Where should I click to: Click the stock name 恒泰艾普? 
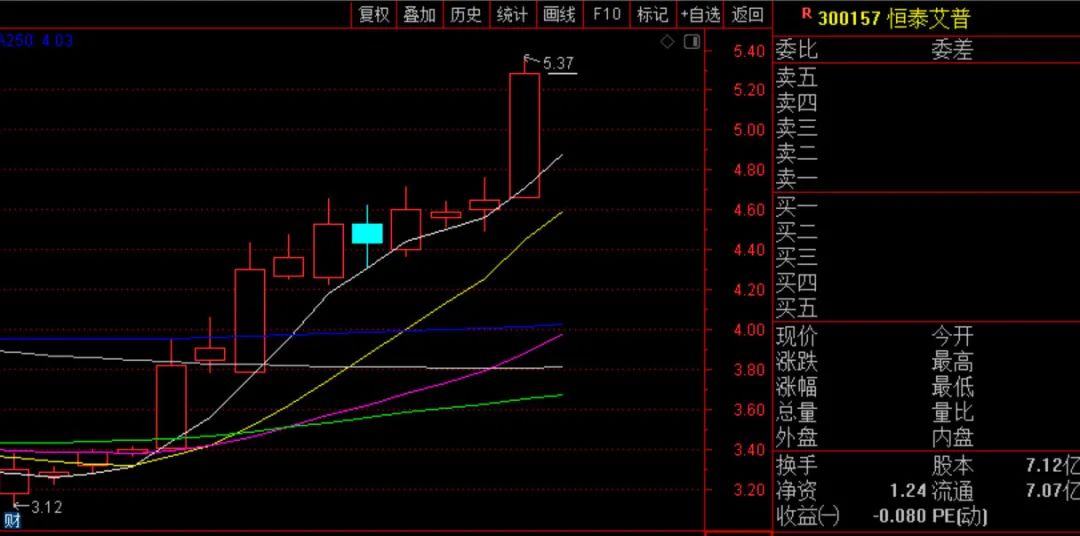coord(929,17)
